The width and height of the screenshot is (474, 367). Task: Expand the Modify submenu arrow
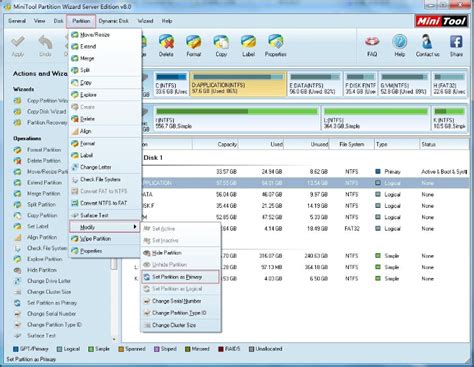[135, 227]
